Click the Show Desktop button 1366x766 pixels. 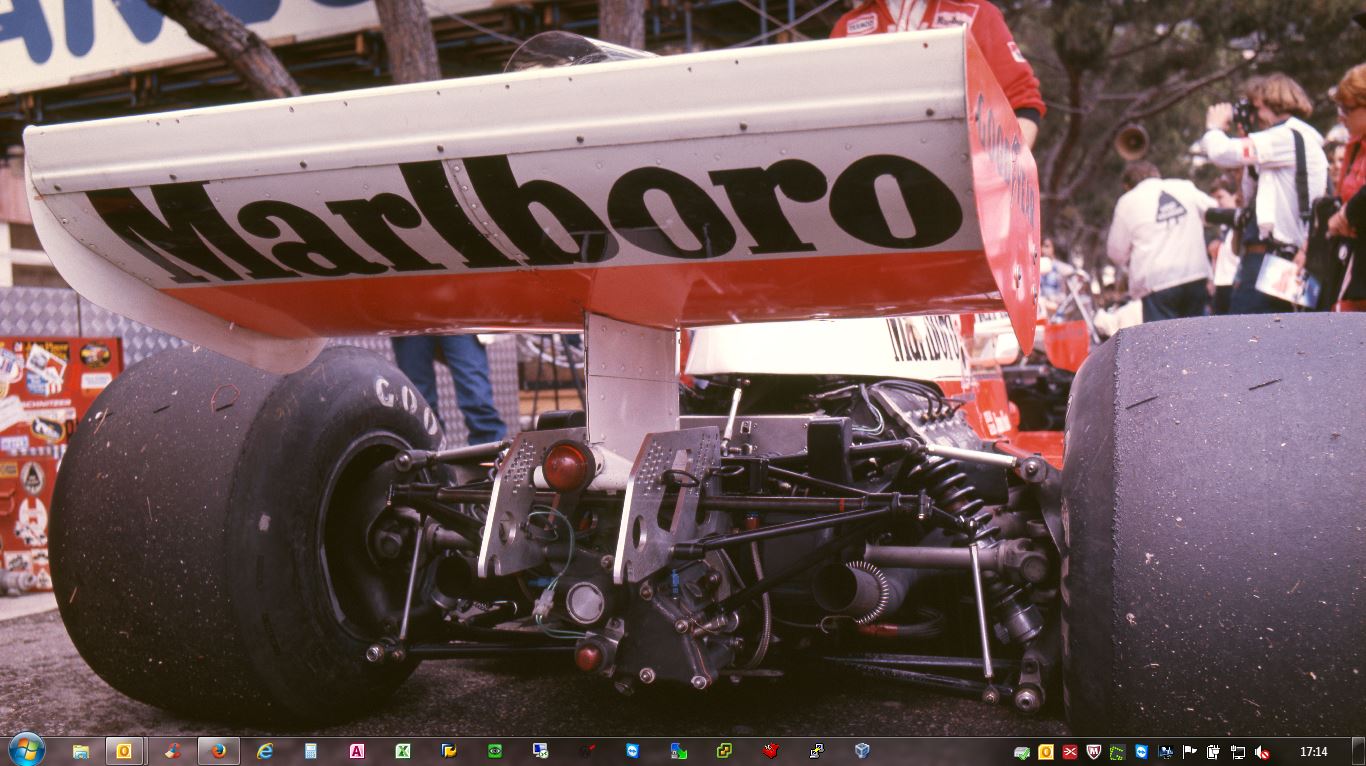click(1358, 751)
